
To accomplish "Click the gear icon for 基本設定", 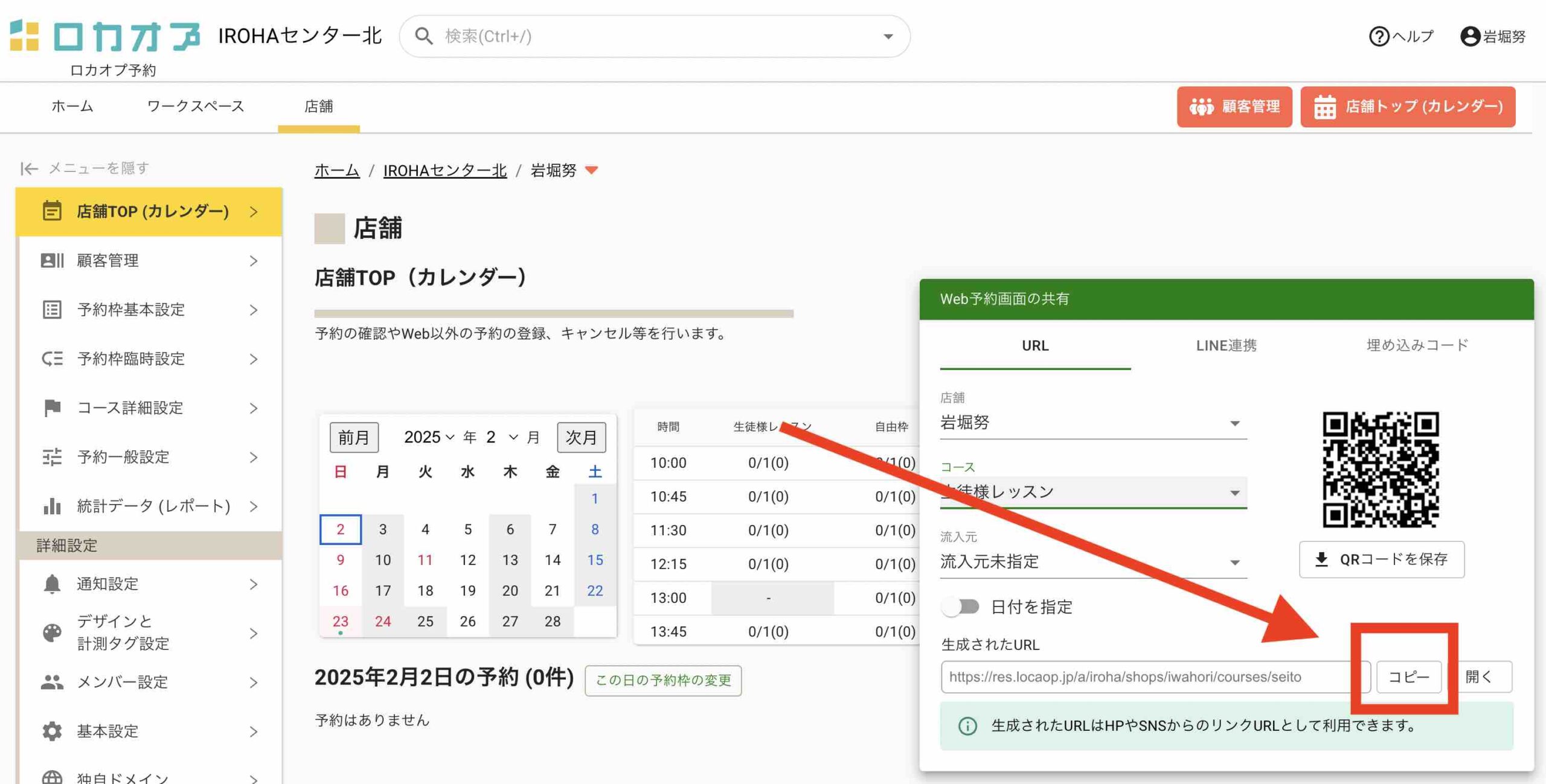I will [52, 731].
